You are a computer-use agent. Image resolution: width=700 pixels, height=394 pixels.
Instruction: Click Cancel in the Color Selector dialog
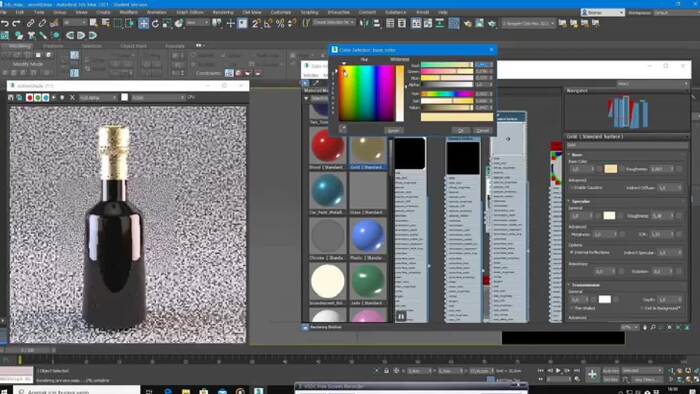[483, 130]
